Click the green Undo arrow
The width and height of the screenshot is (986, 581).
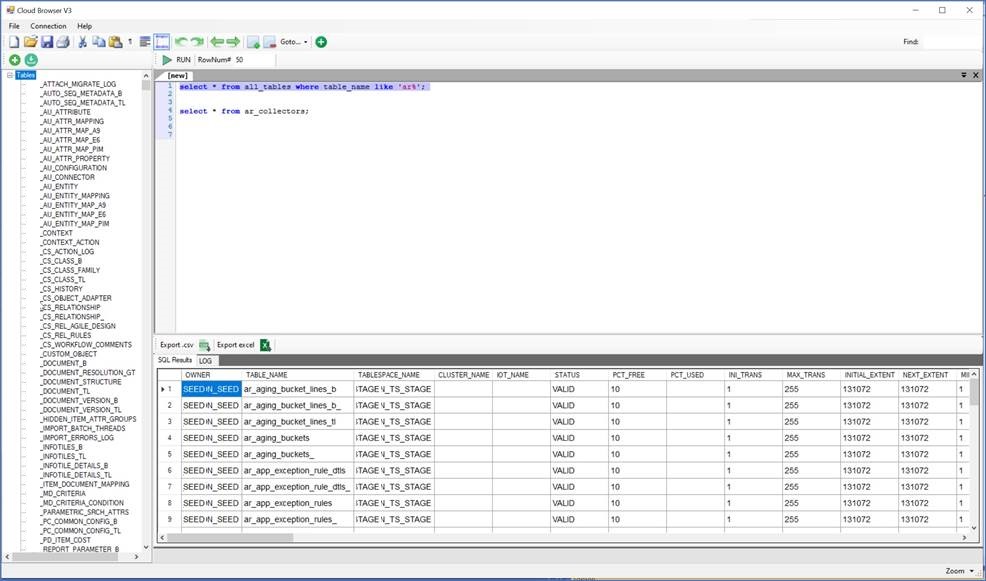(x=181, y=42)
